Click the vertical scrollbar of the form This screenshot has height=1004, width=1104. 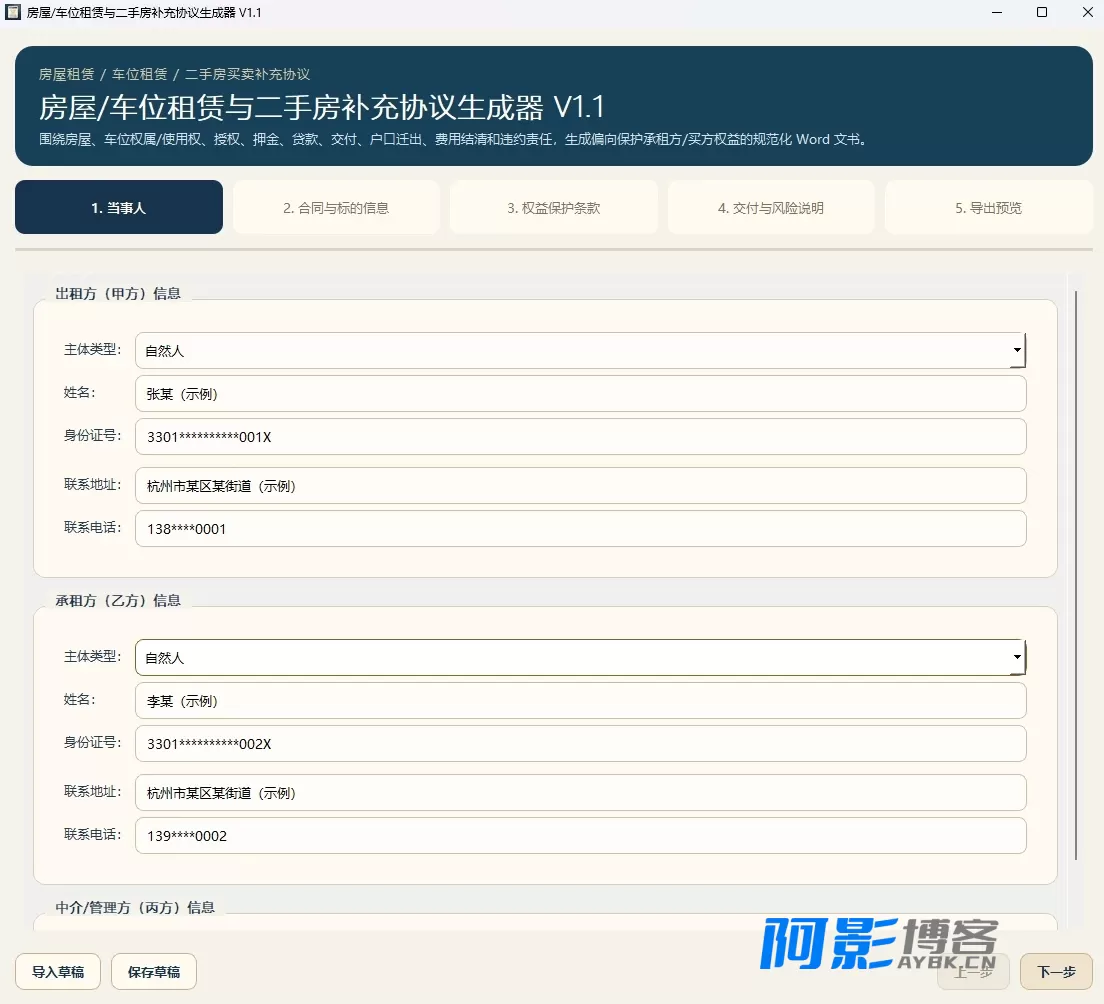coord(1076,575)
